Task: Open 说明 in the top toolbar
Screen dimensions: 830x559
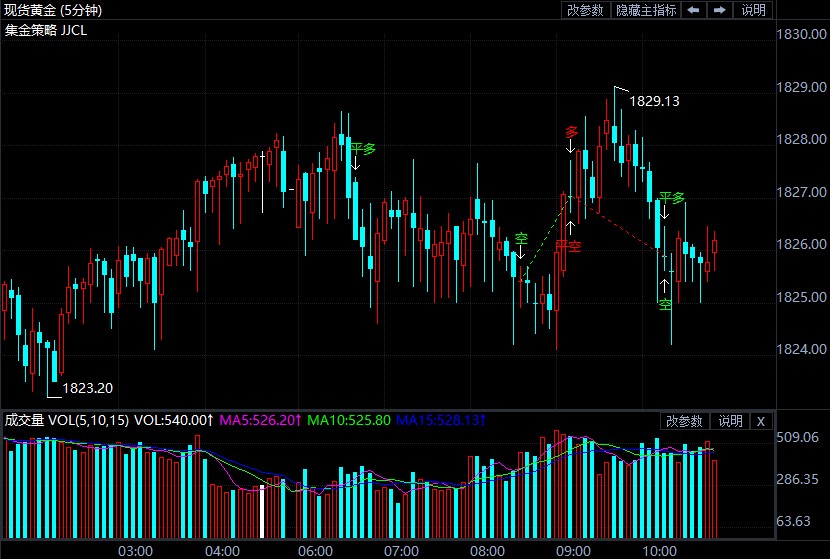Action: tap(754, 10)
